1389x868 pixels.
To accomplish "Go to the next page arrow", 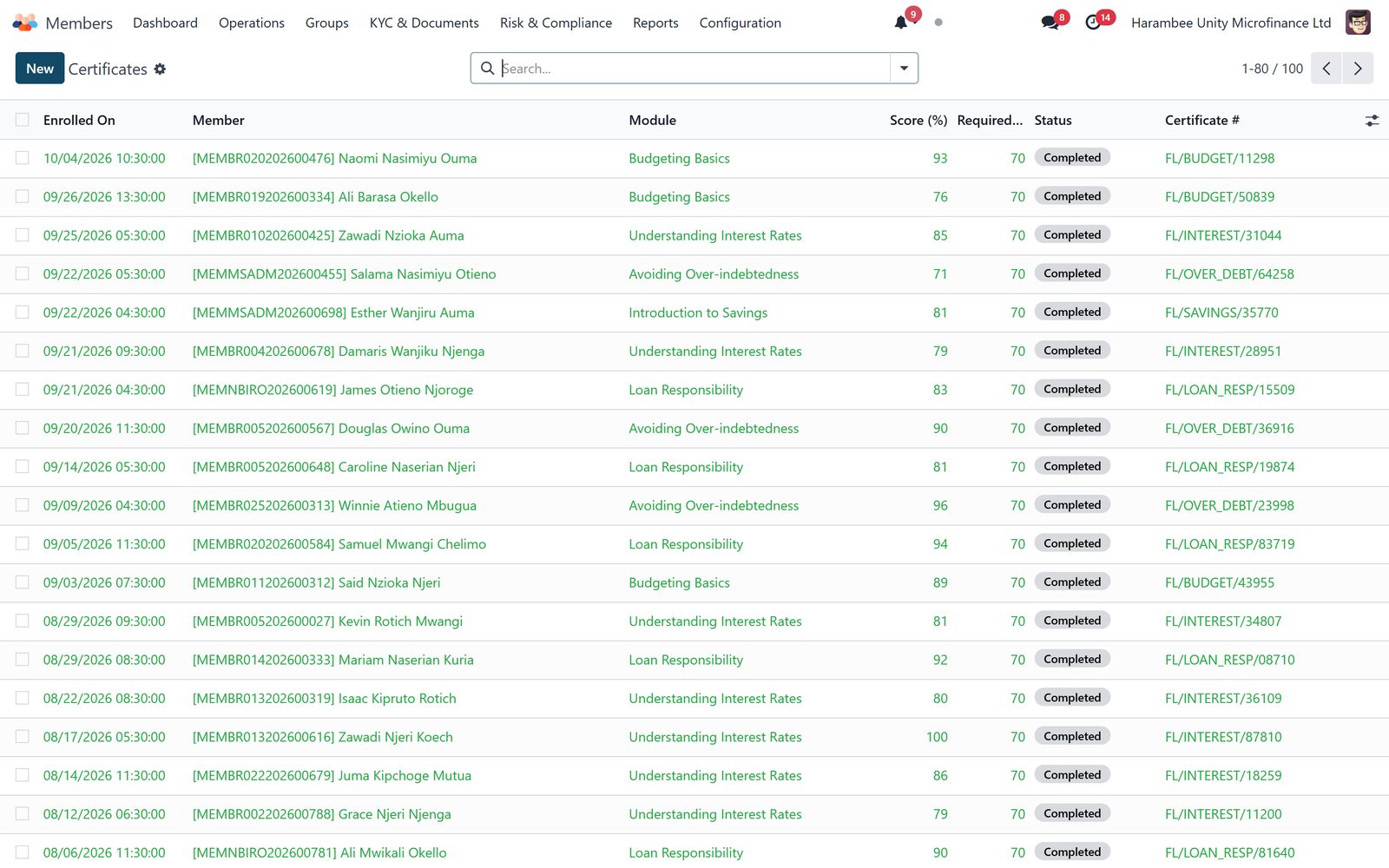I will [1358, 69].
